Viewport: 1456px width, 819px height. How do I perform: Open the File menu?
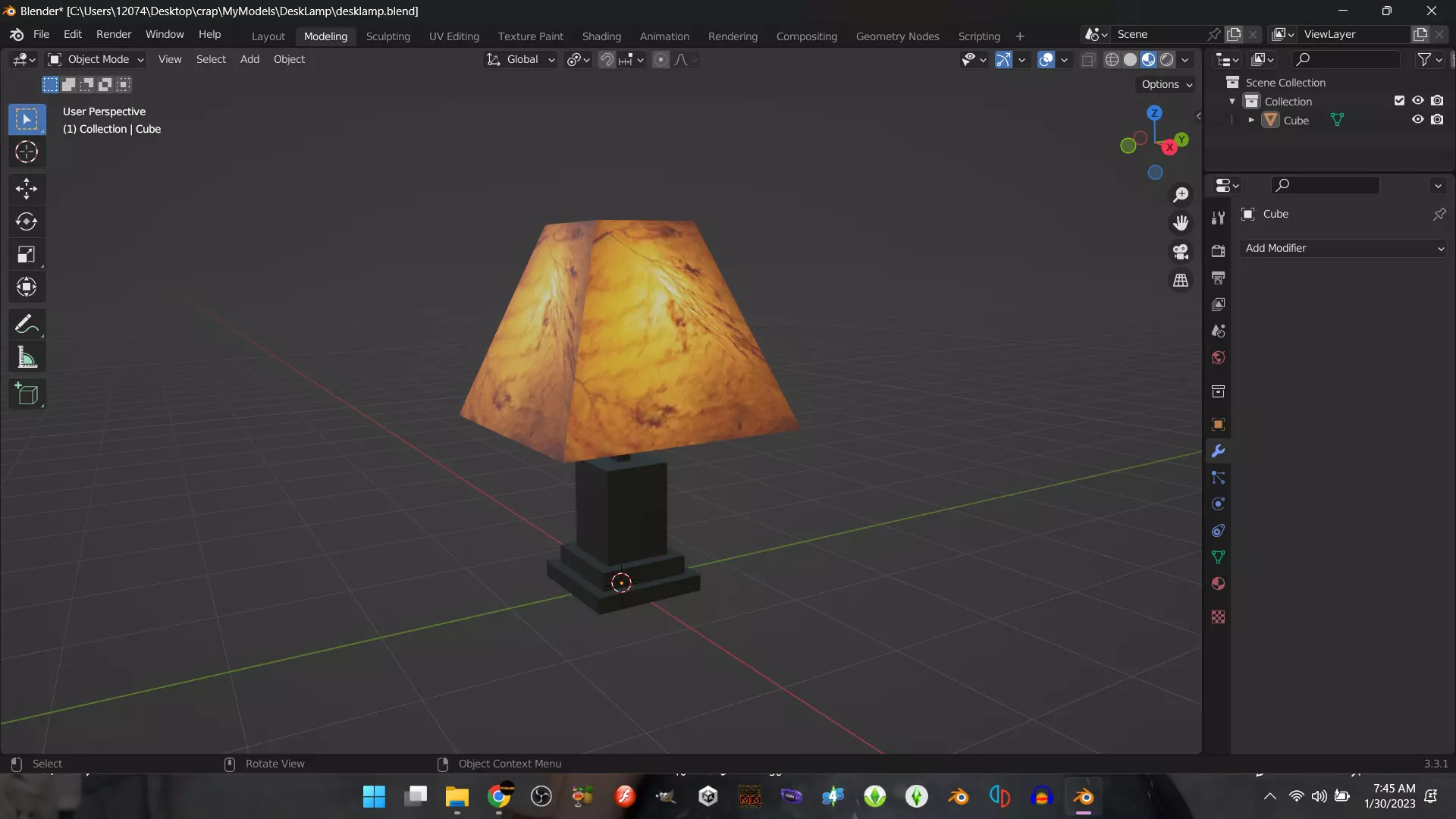tap(41, 35)
